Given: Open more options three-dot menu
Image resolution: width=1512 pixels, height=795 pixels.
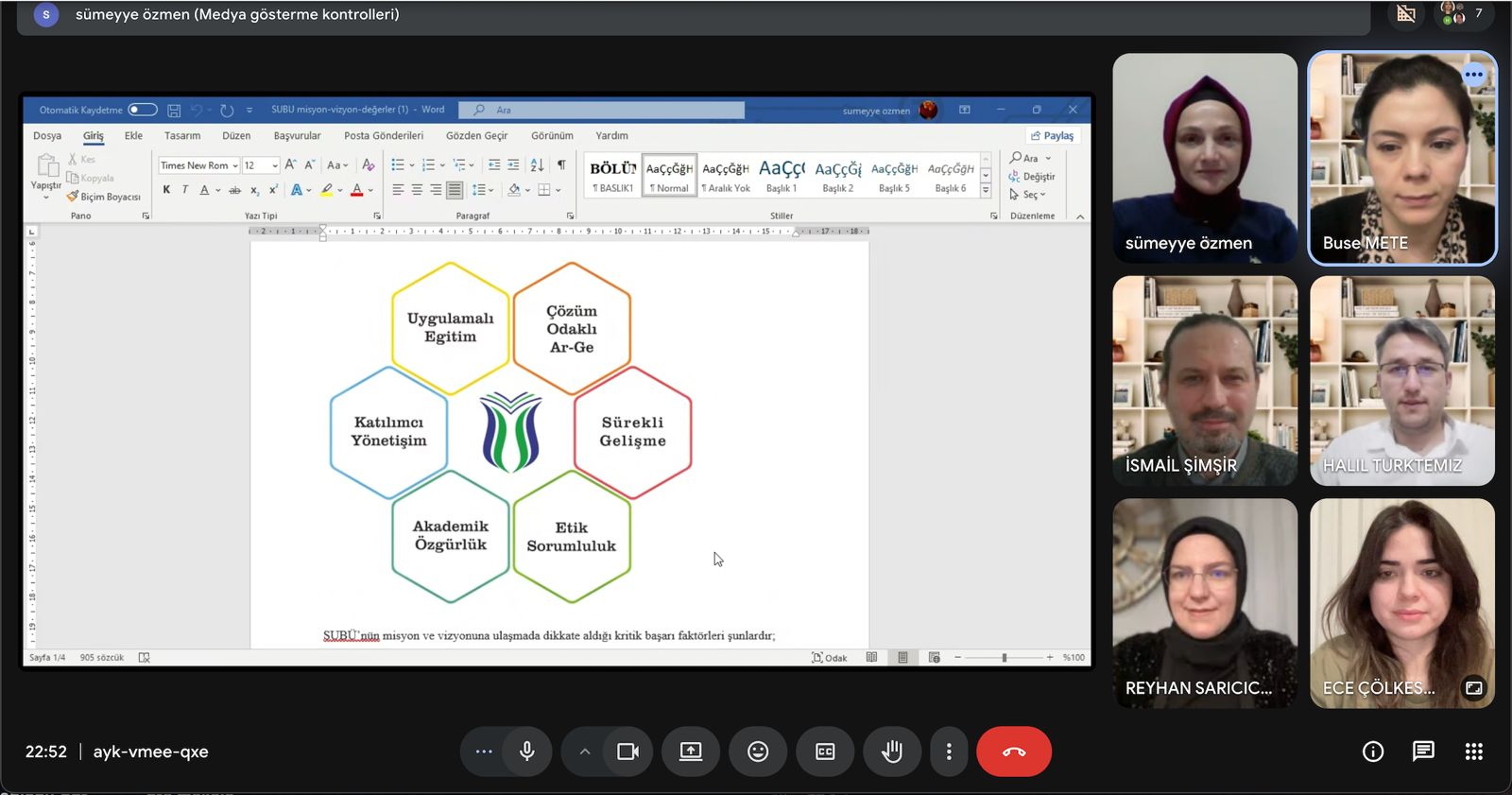Looking at the screenshot, I should tap(949, 752).
